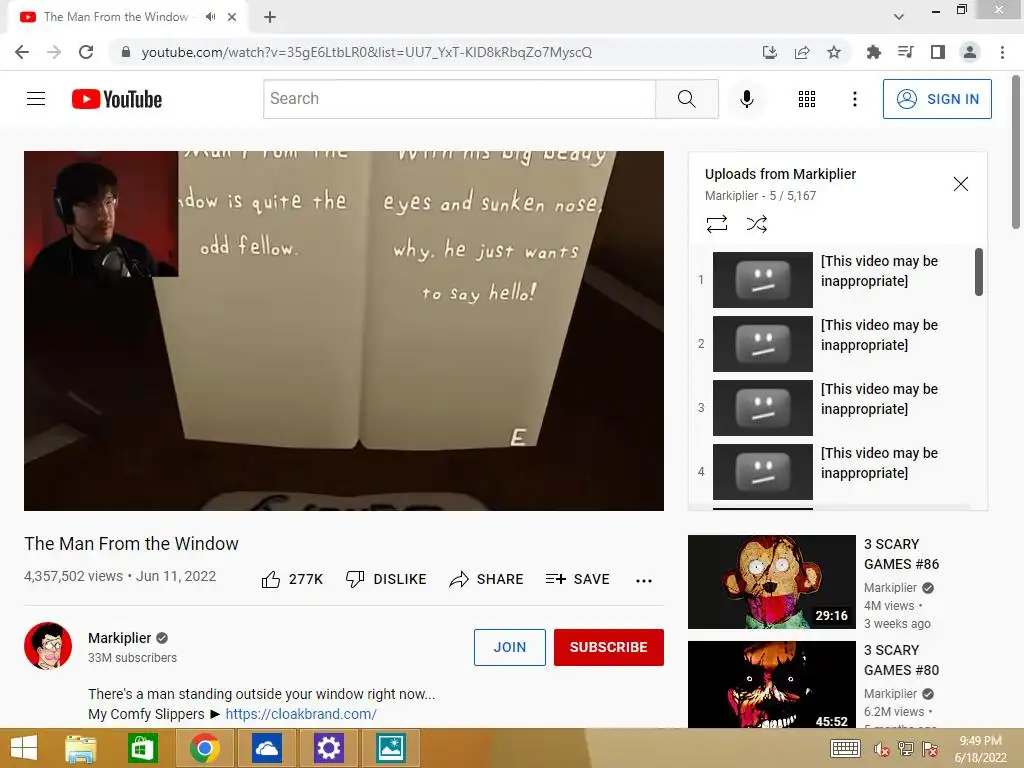Open more actions ellipsis under video

pos(644,581)
